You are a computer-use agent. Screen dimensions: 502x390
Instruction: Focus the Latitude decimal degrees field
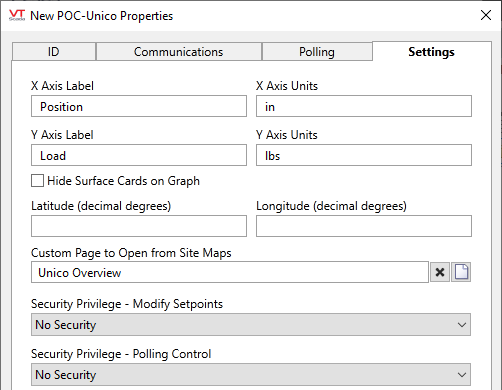tap(139, 226)
